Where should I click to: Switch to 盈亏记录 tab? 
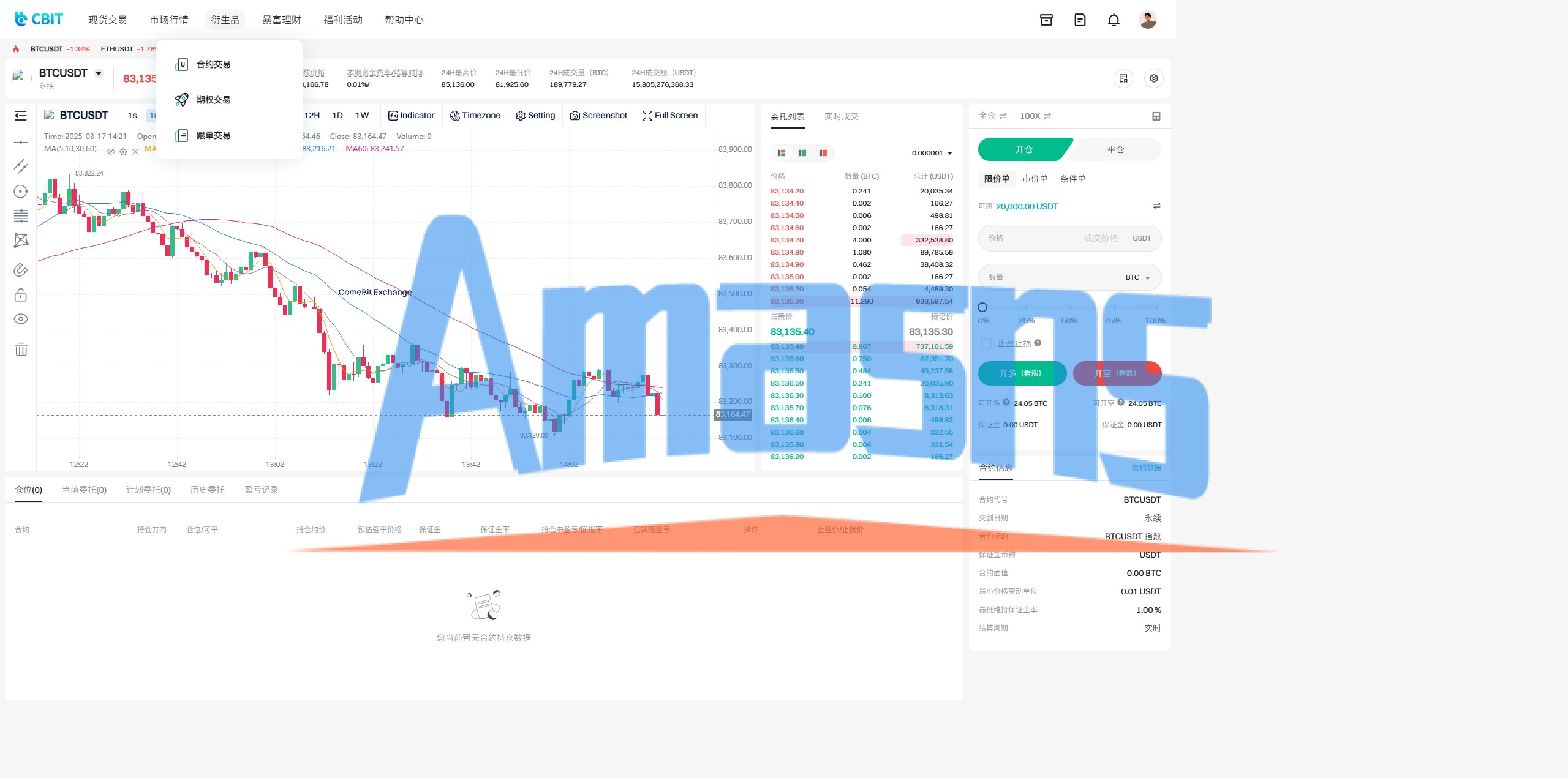[x=261, y=490]
